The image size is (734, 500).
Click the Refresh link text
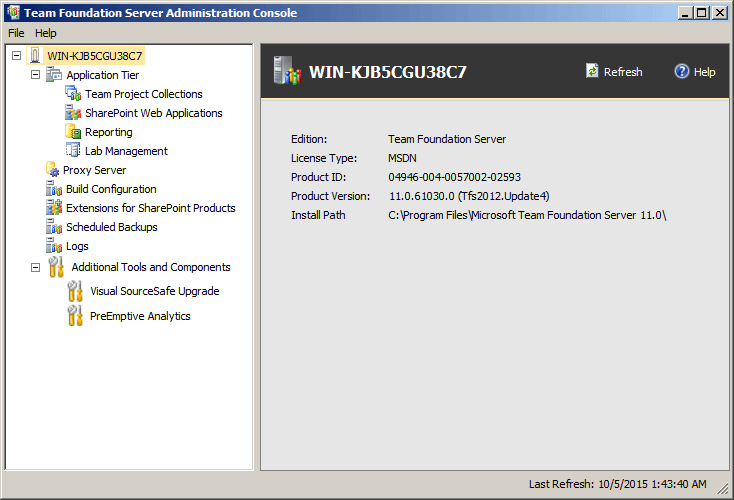click(x=623, y=72)
